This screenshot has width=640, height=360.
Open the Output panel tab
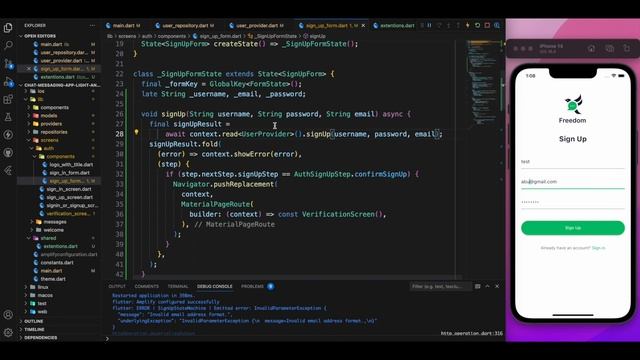point(117,287)
